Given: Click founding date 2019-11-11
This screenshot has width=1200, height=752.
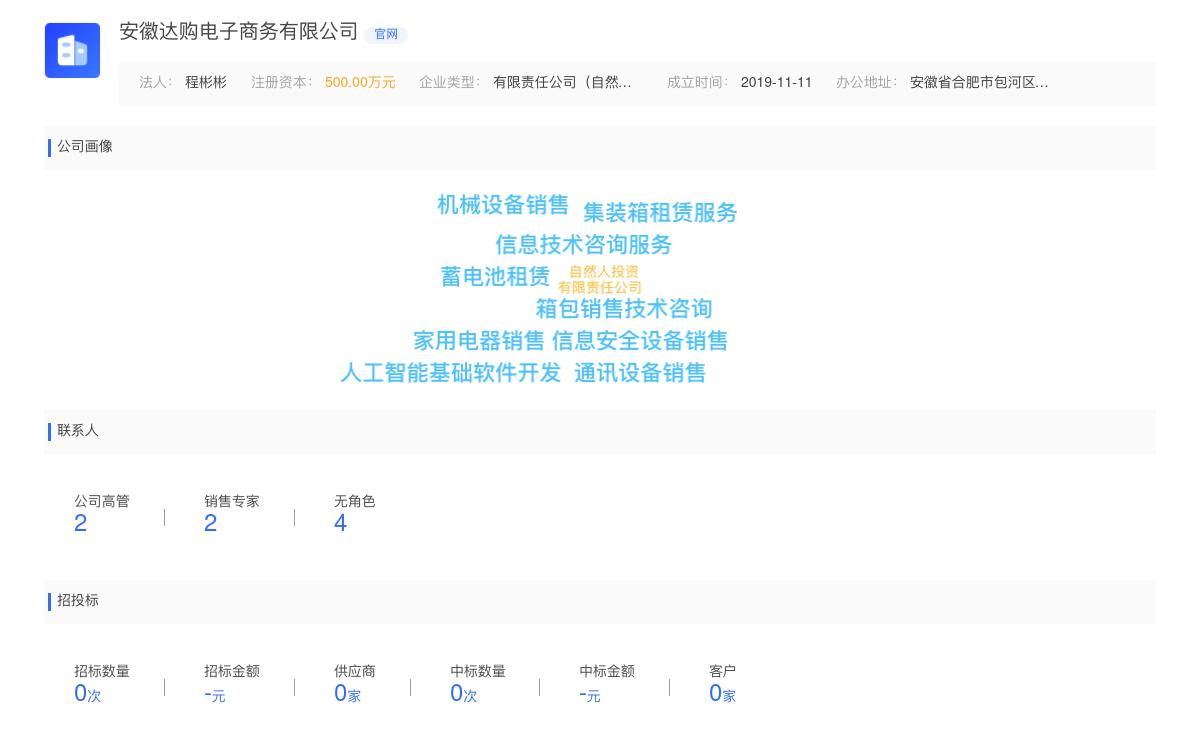Looking at the screenshot, I should click(x=776, y=83).
